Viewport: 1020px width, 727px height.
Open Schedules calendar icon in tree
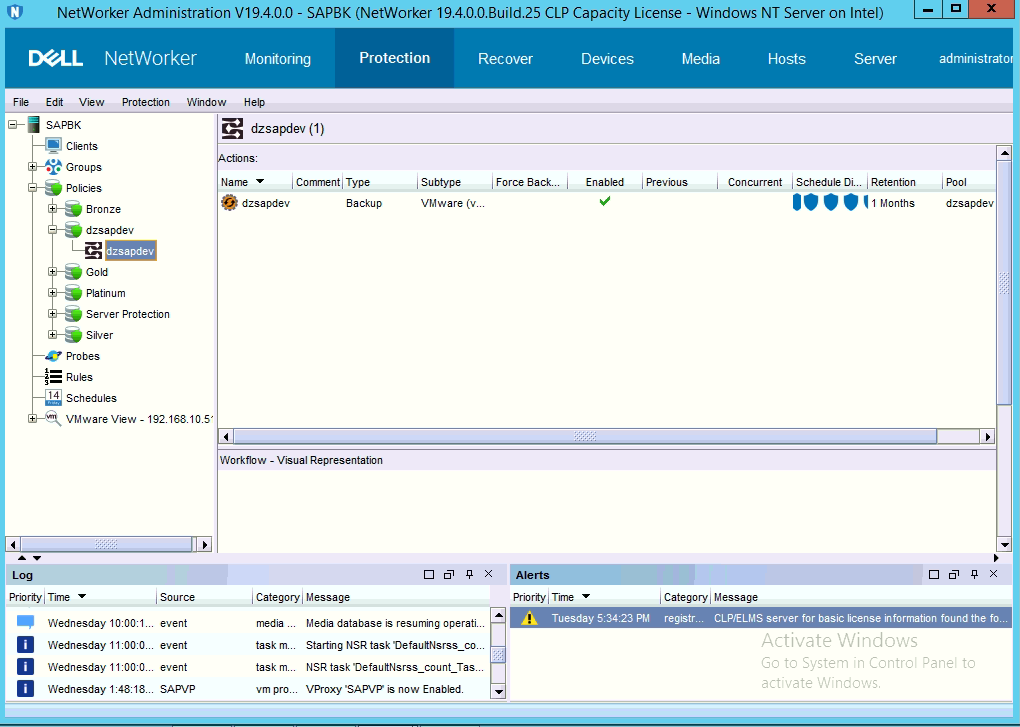53,398
